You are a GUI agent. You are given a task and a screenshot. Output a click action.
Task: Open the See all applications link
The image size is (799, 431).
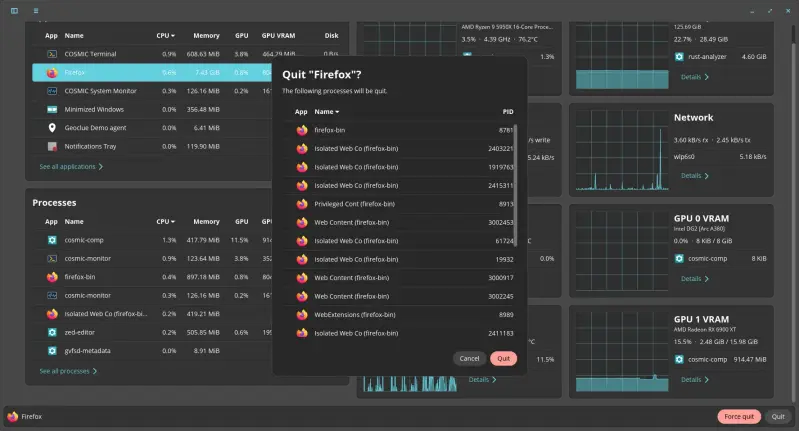71,167
